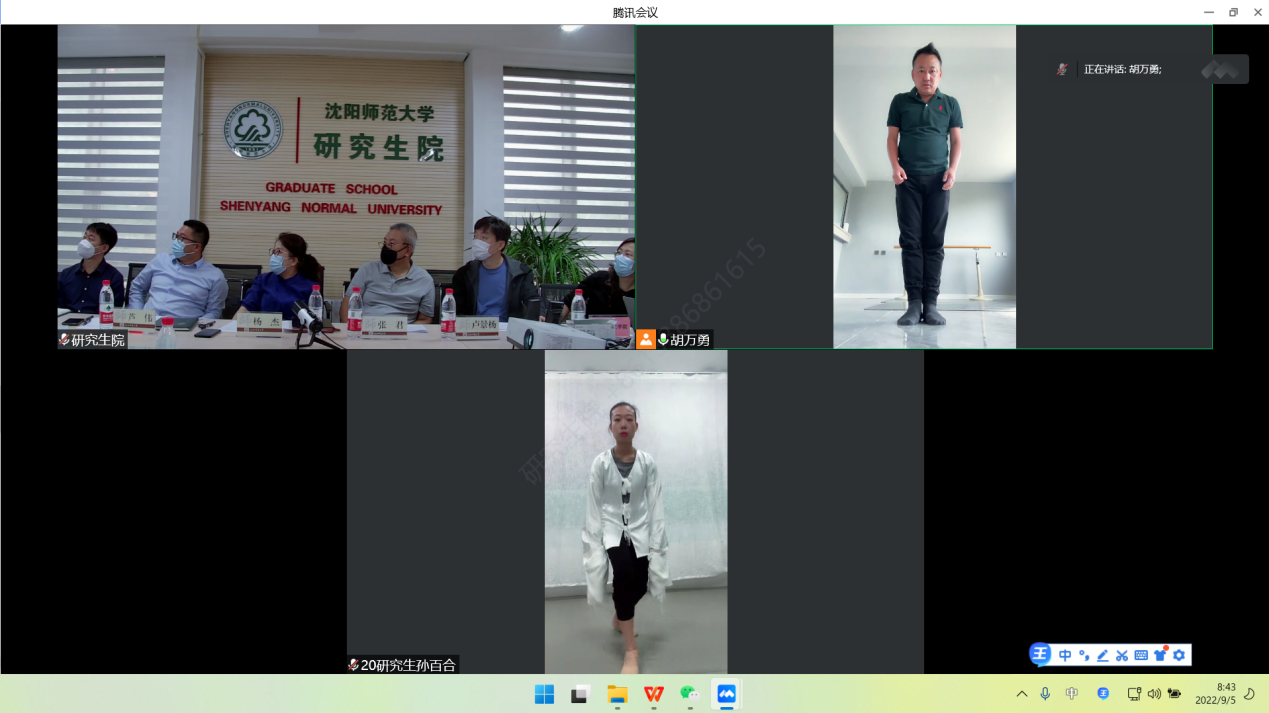Image resolution: width=1269 pixels, height=713 pixels.
Task: Toggle punctuation mode in the IME bar
Action: tap(1084, 655)
